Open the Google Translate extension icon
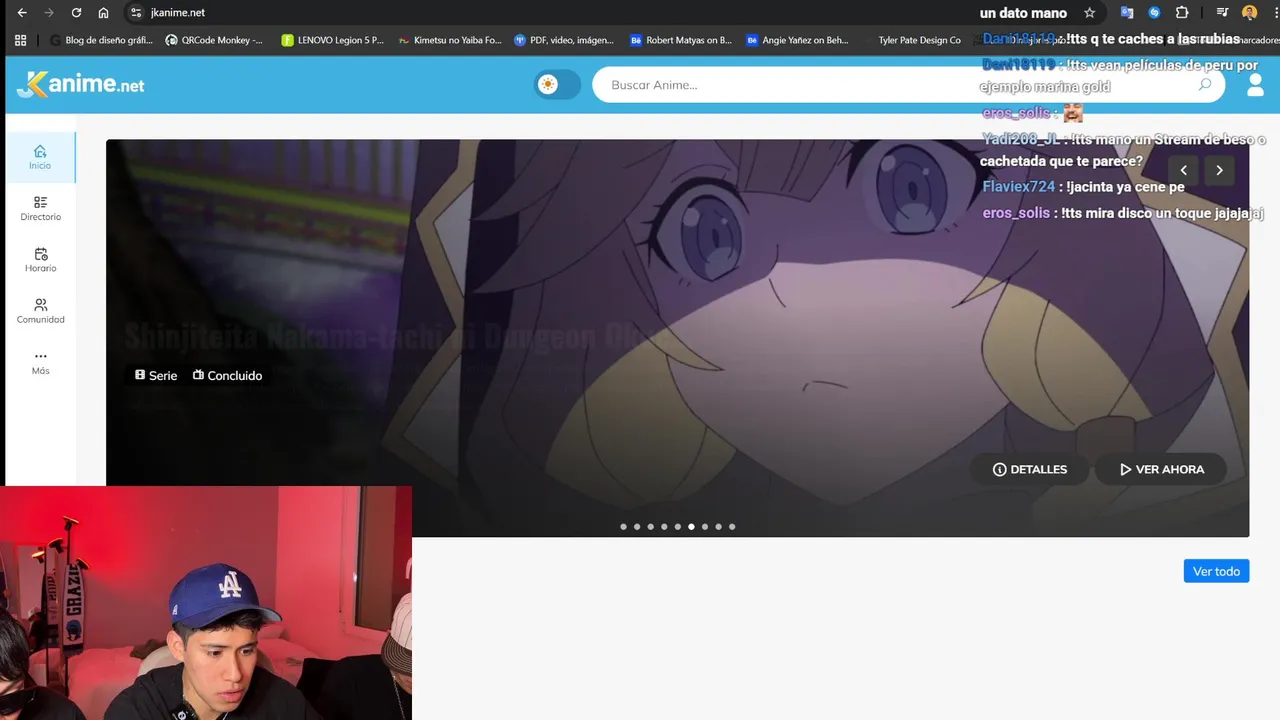Screen dimensions: 1280x720 tap(1127, 13)
